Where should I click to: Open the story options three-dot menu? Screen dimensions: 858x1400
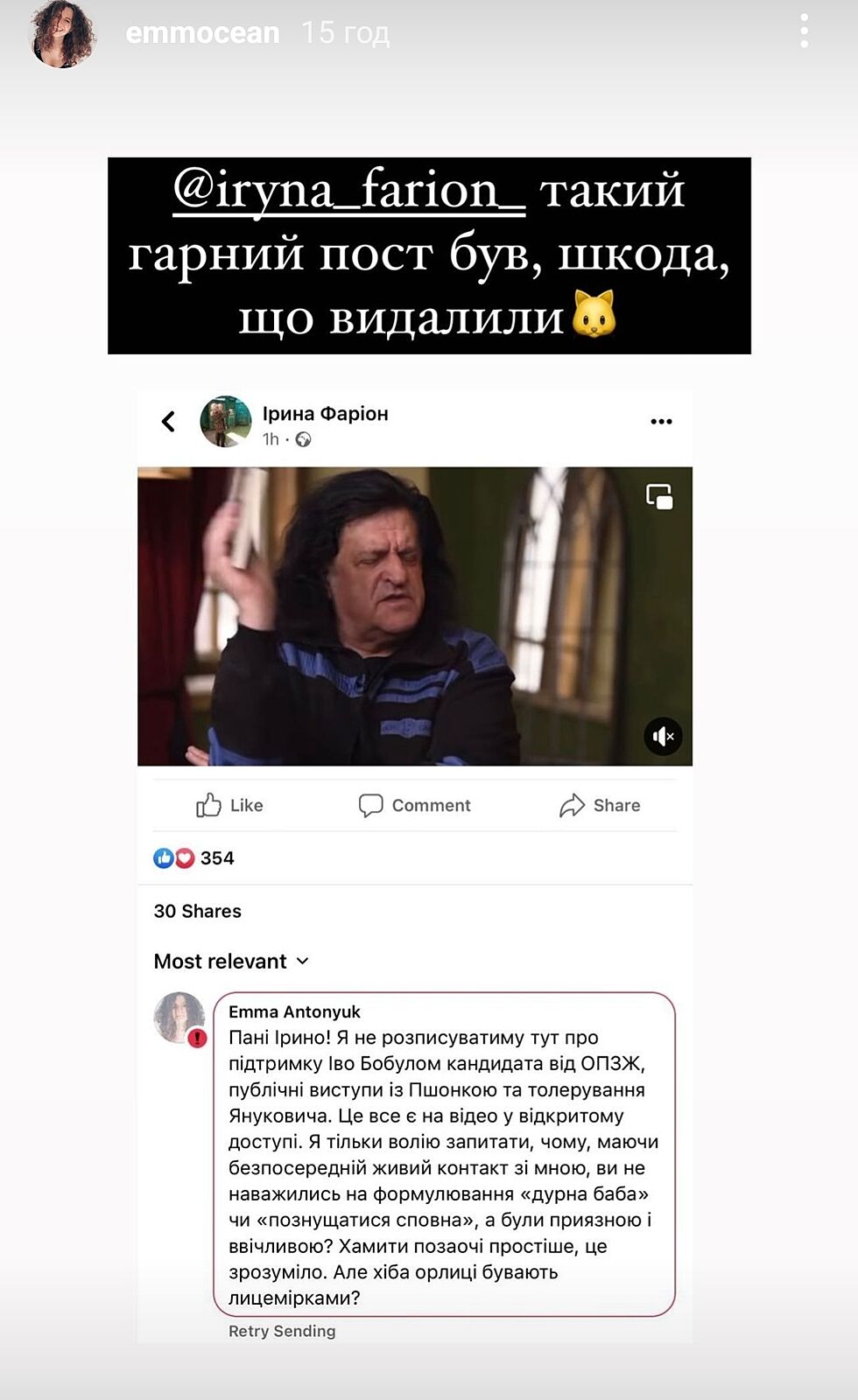tap(804, 31)
